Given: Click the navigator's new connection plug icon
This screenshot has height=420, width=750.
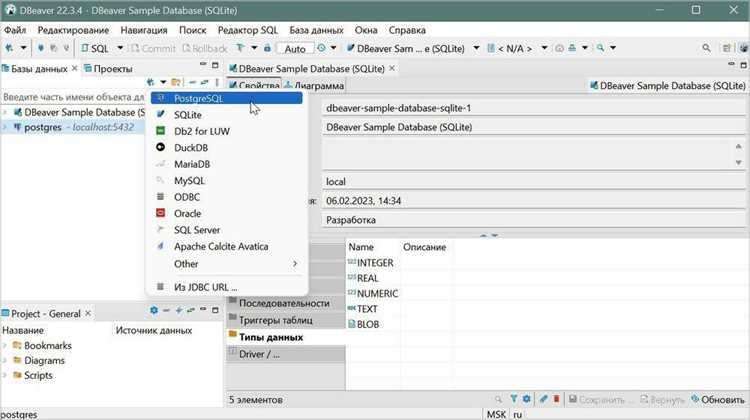Looking at the screenshot, I should [151, 82].
